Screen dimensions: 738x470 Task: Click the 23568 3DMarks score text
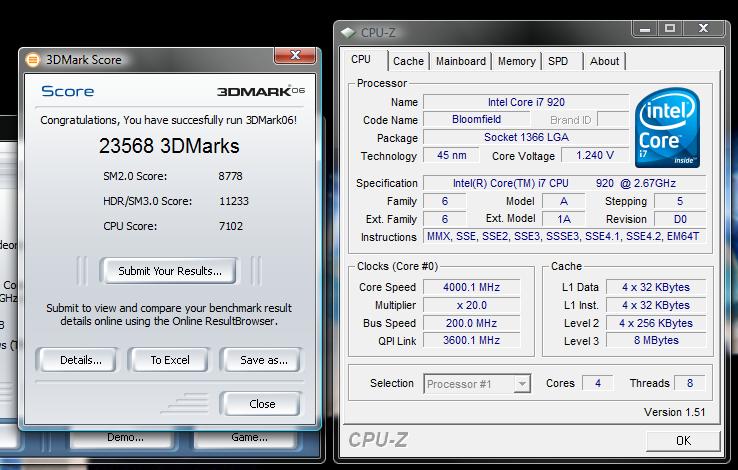[x=169, y=146]
